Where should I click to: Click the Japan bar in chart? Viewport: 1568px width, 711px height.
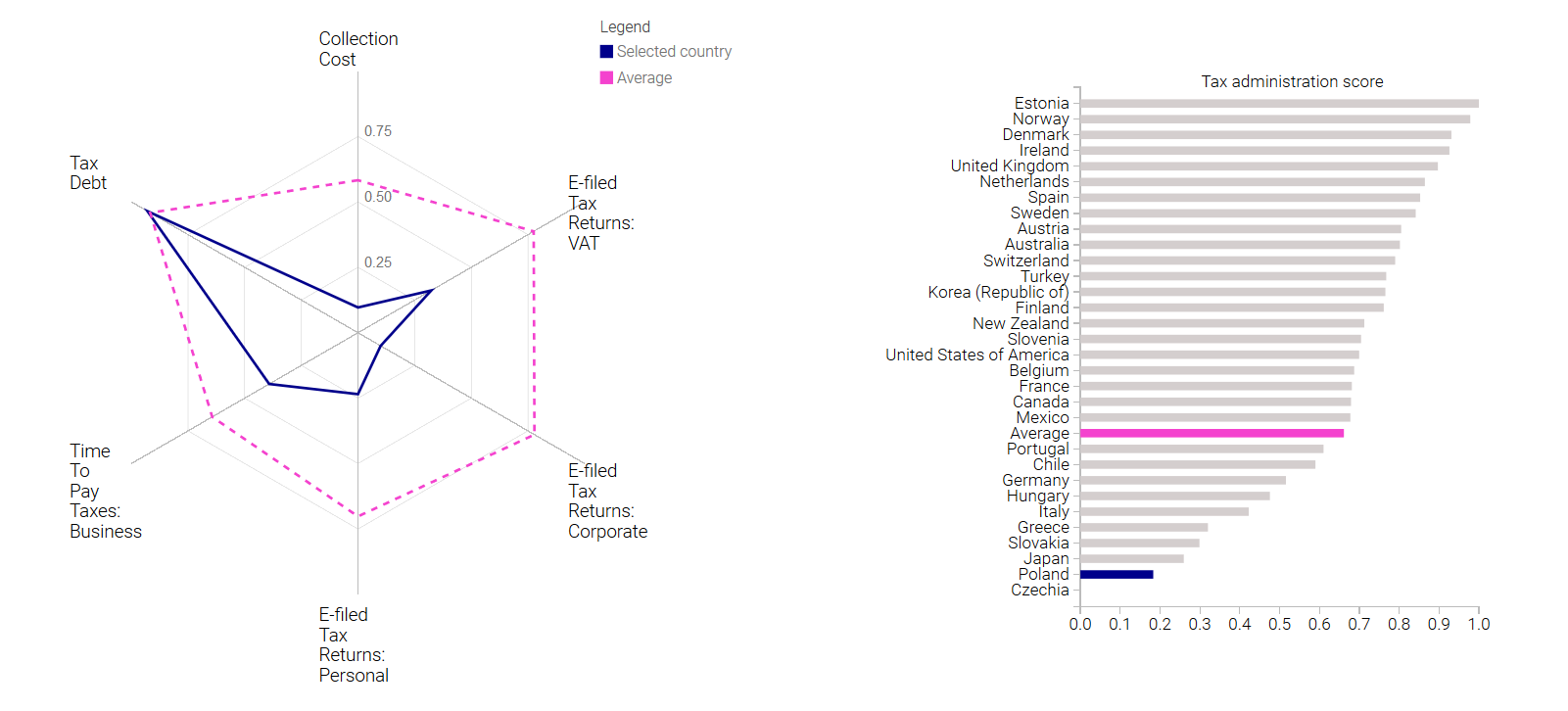(x=1132, y=558)
